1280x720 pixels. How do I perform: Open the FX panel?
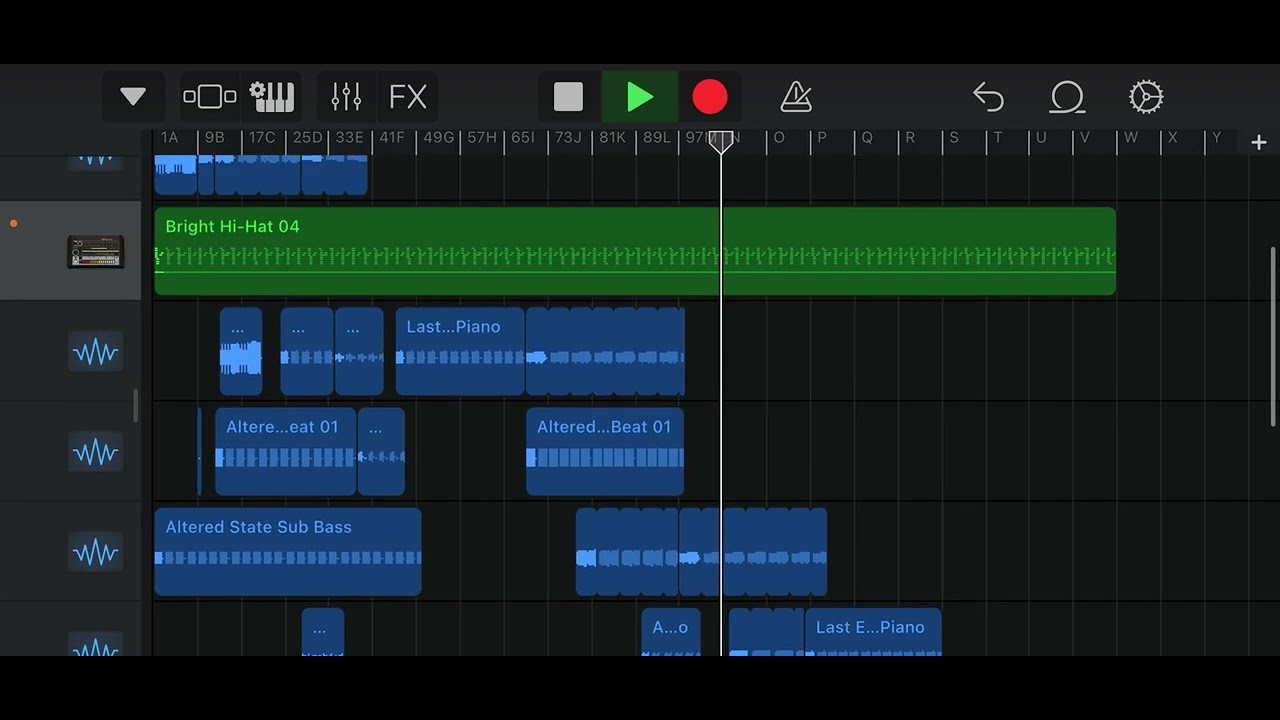(407, 97)
